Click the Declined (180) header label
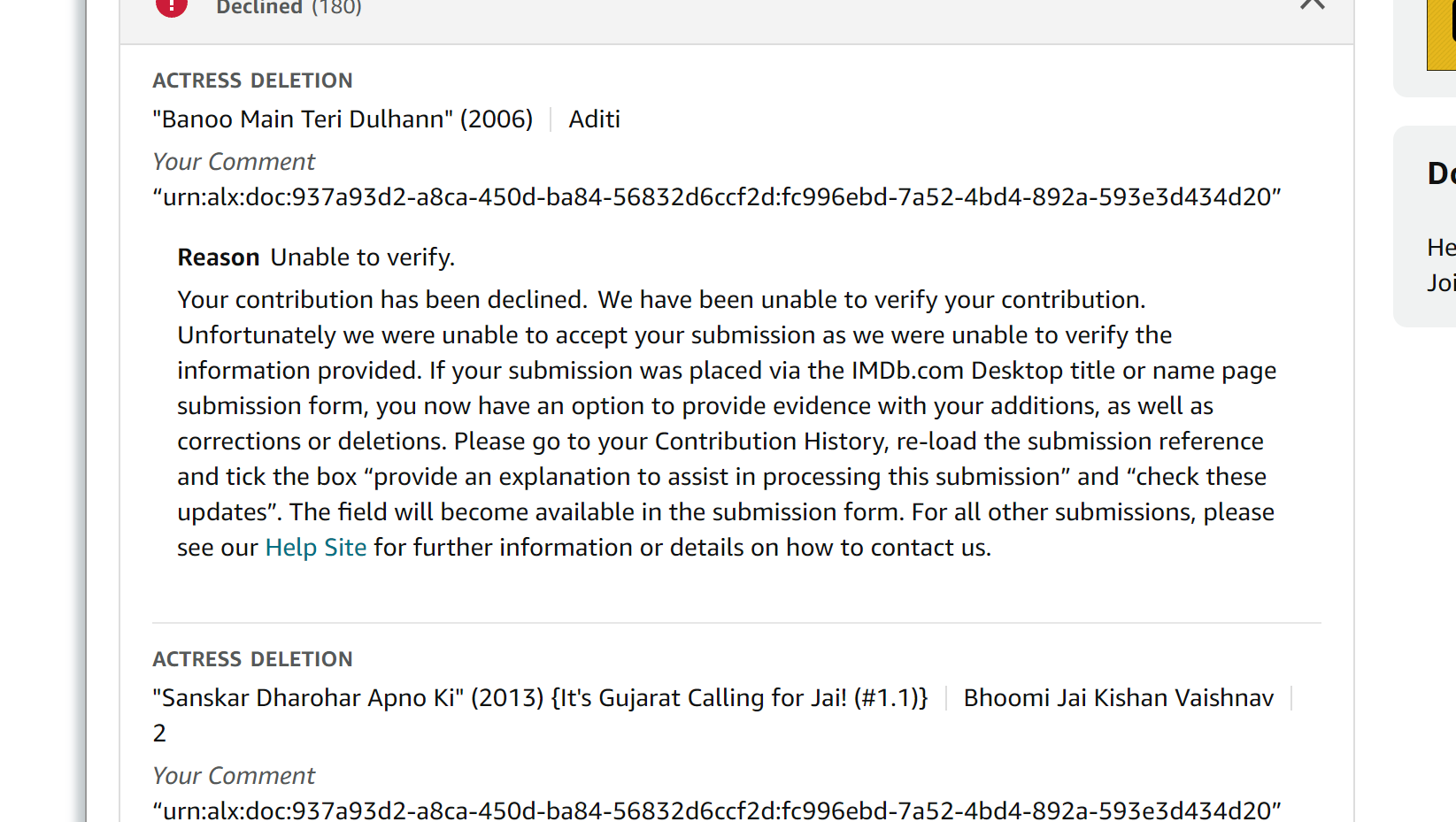 click(289, 8)
